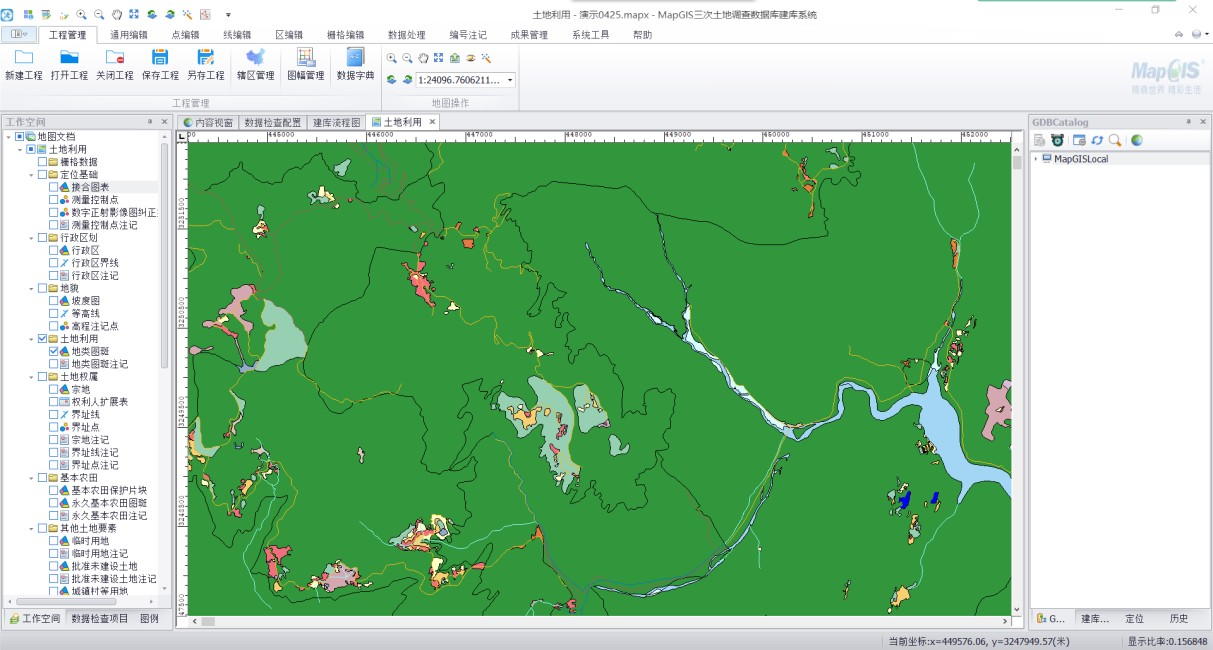Switch to 点编辑 ribbon tab
The width and height of the screenshot is (1213, 650).
[x=186, y=34]
